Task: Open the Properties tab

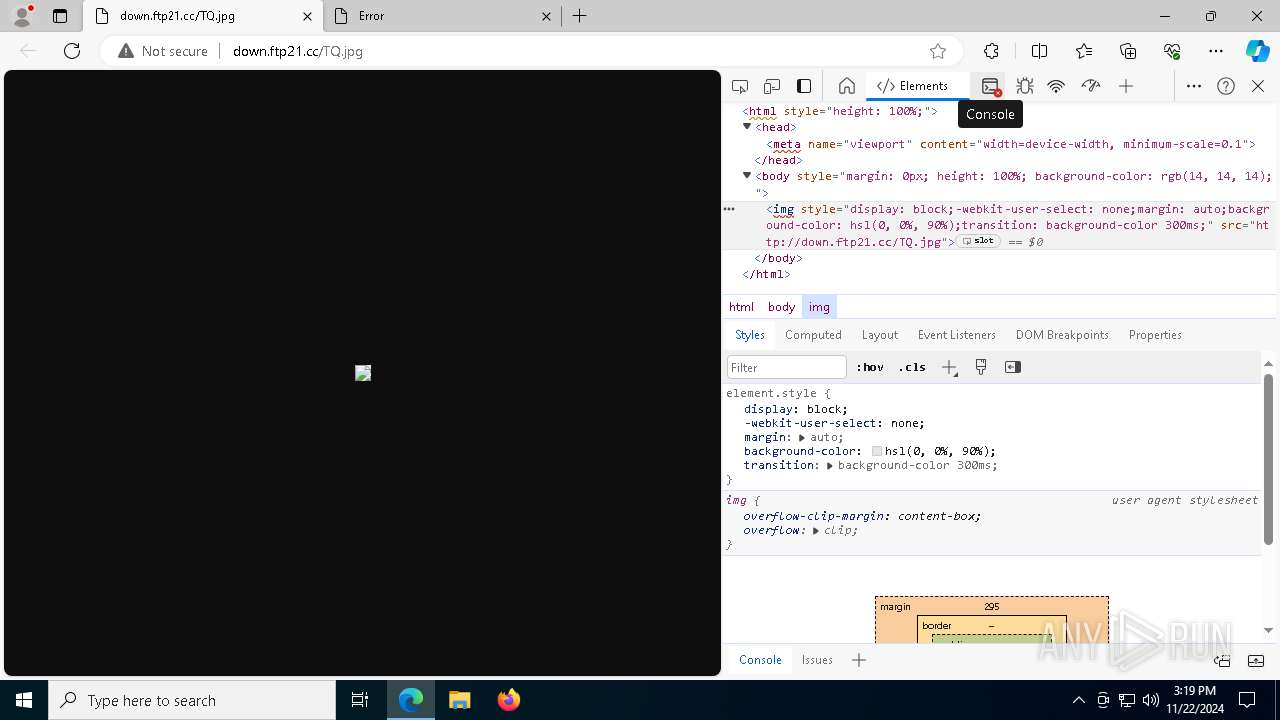Action: (x=1155, y=335)
